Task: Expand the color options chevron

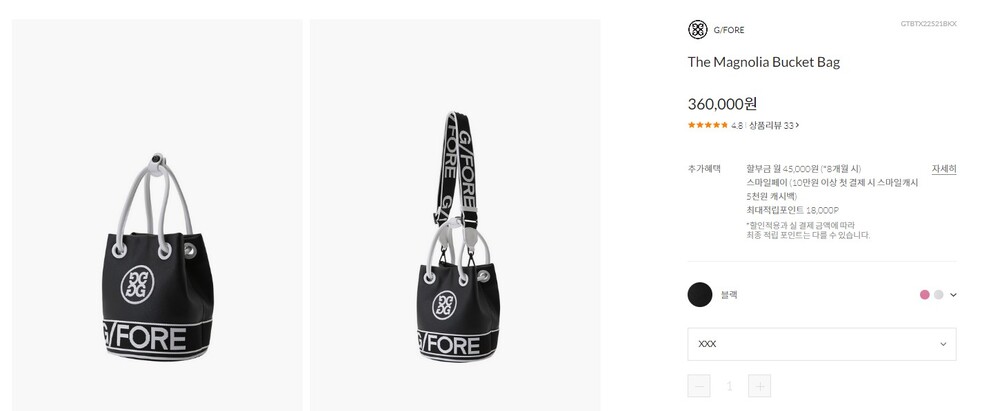Action: pyautogui.click(x=954, y=294)
